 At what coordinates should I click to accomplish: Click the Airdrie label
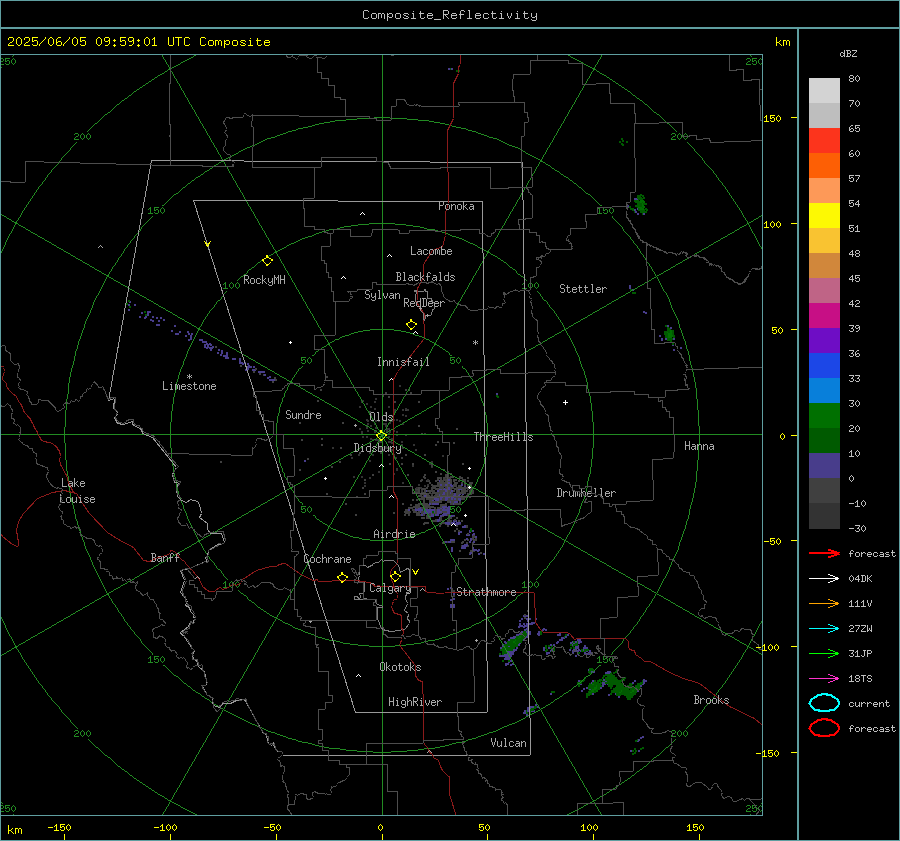[x=394, y=534]
